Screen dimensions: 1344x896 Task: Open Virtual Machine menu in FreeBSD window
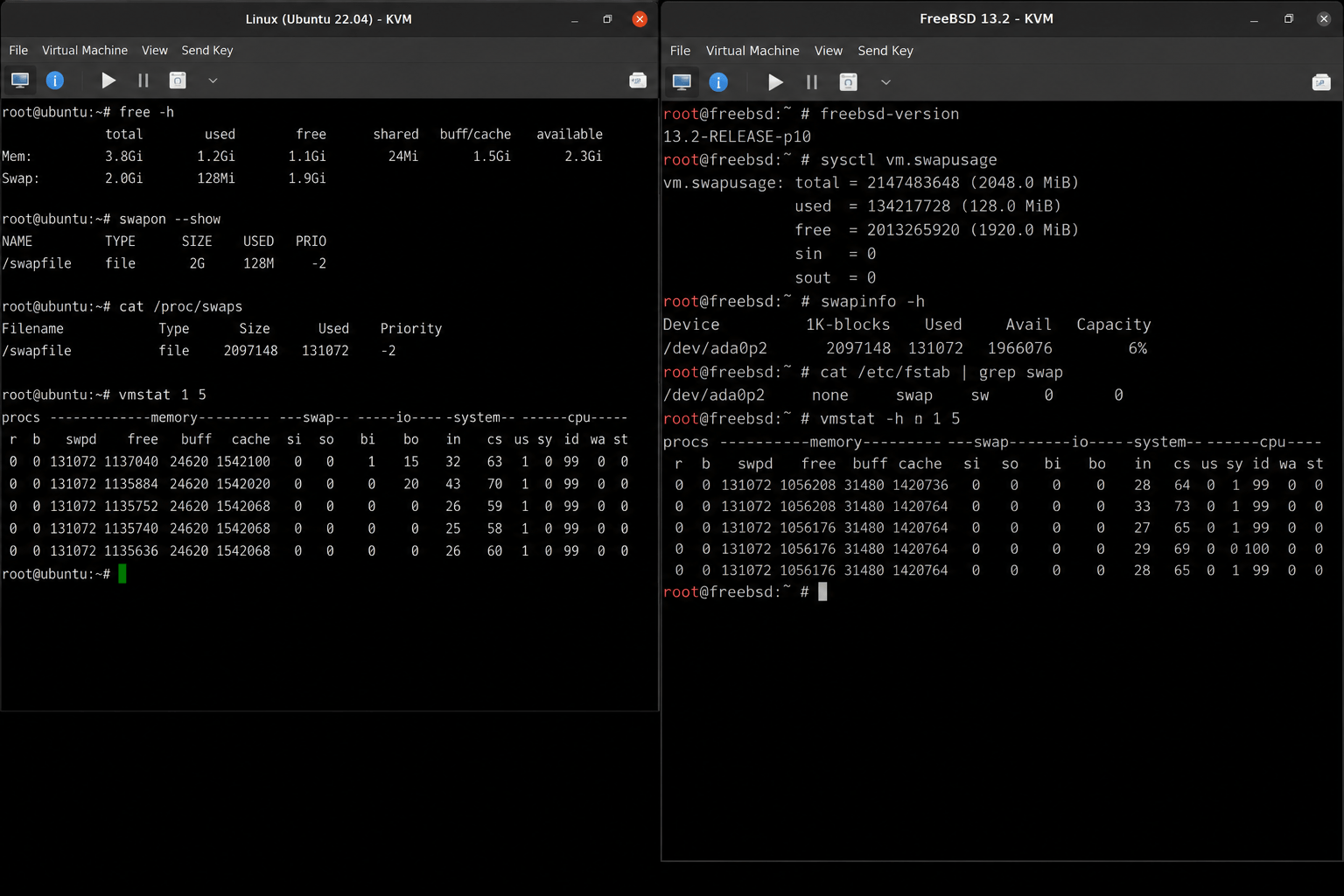[x=752, y=51]
